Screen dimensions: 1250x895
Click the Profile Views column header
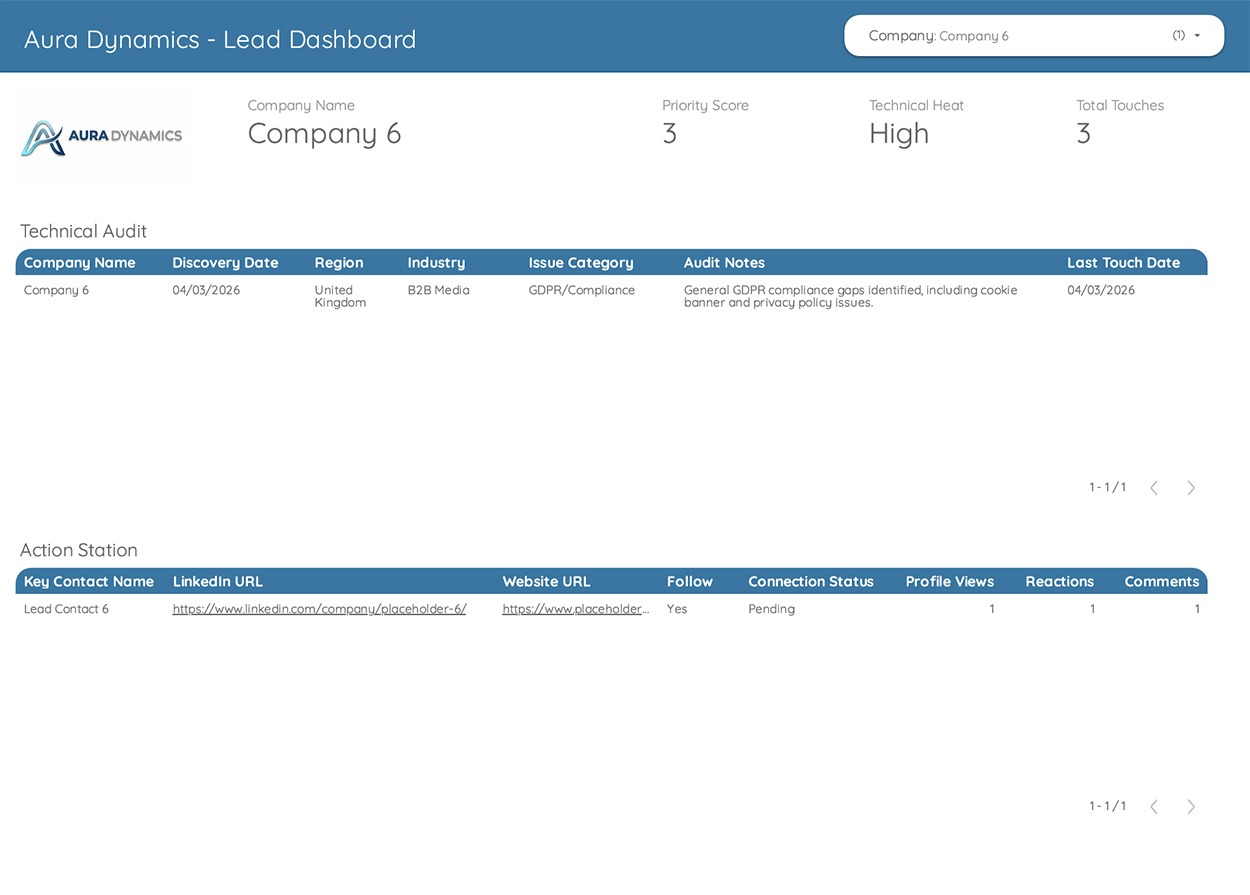tap(949, 582)
